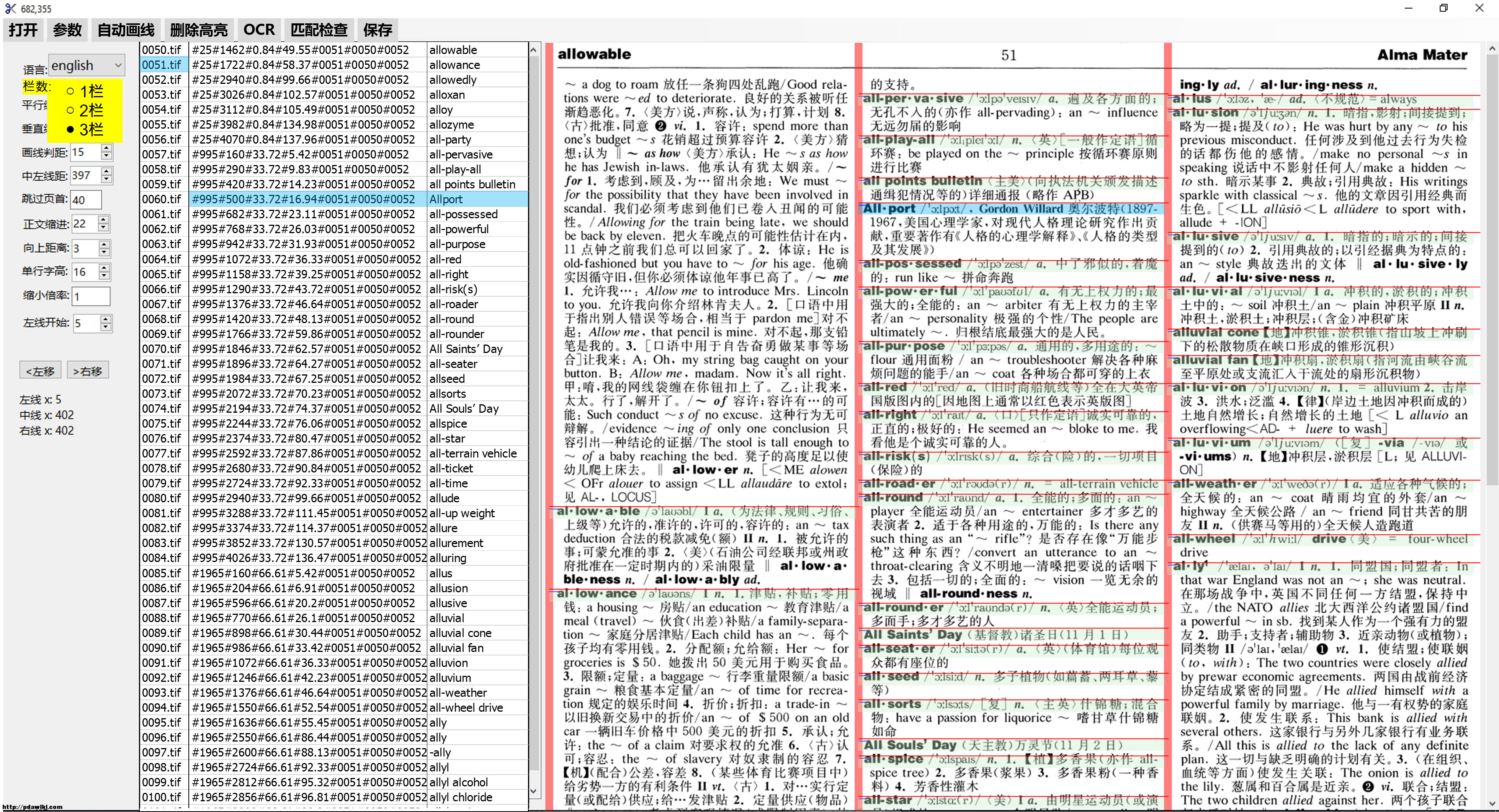The image size is (1499, 812).
Task: Select the all-terrain vehicle cell
Action: [477, 453]
